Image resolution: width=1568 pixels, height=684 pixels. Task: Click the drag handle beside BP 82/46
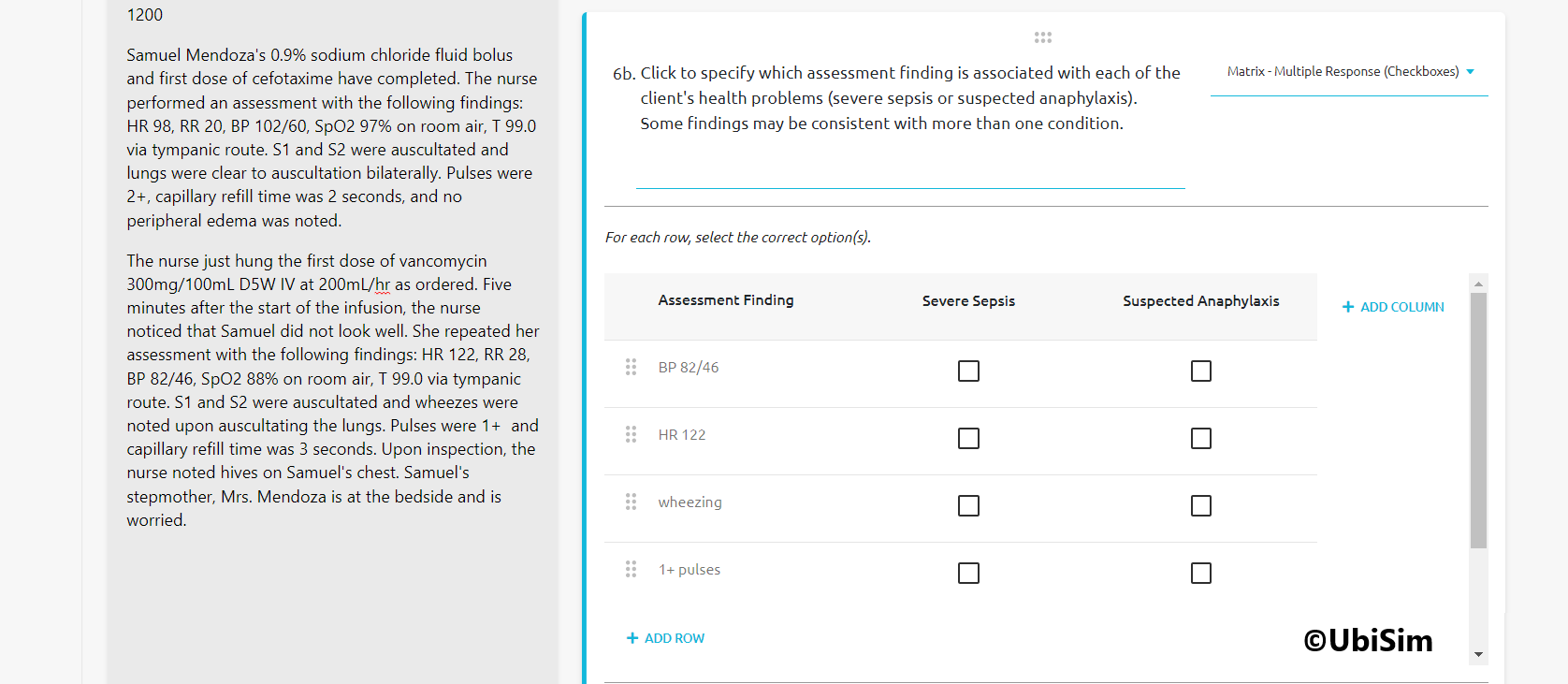coord(631,367)
